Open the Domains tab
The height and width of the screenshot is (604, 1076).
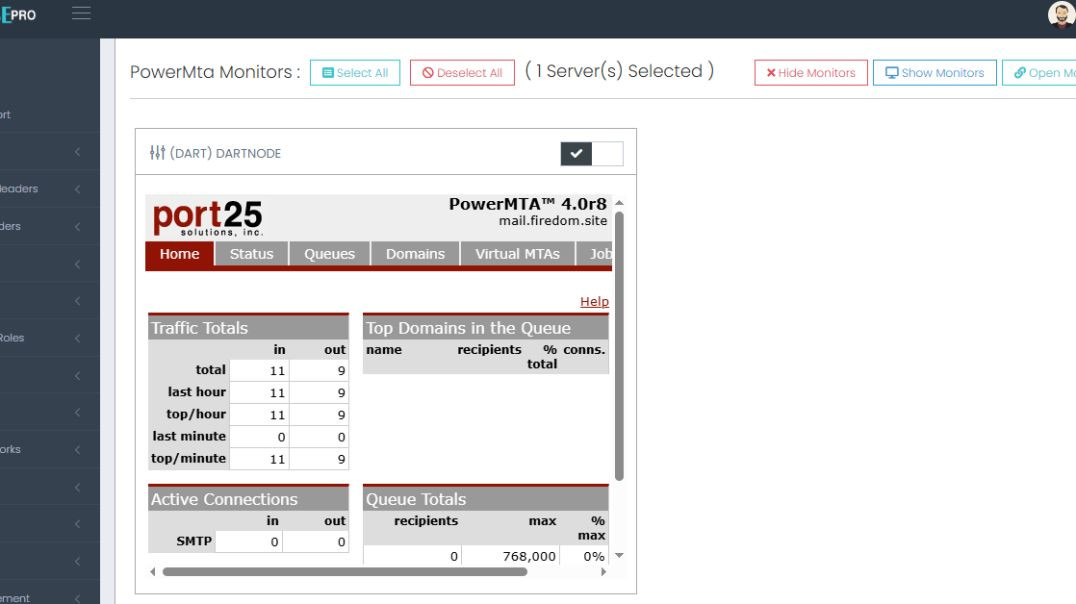click(415, 254)
